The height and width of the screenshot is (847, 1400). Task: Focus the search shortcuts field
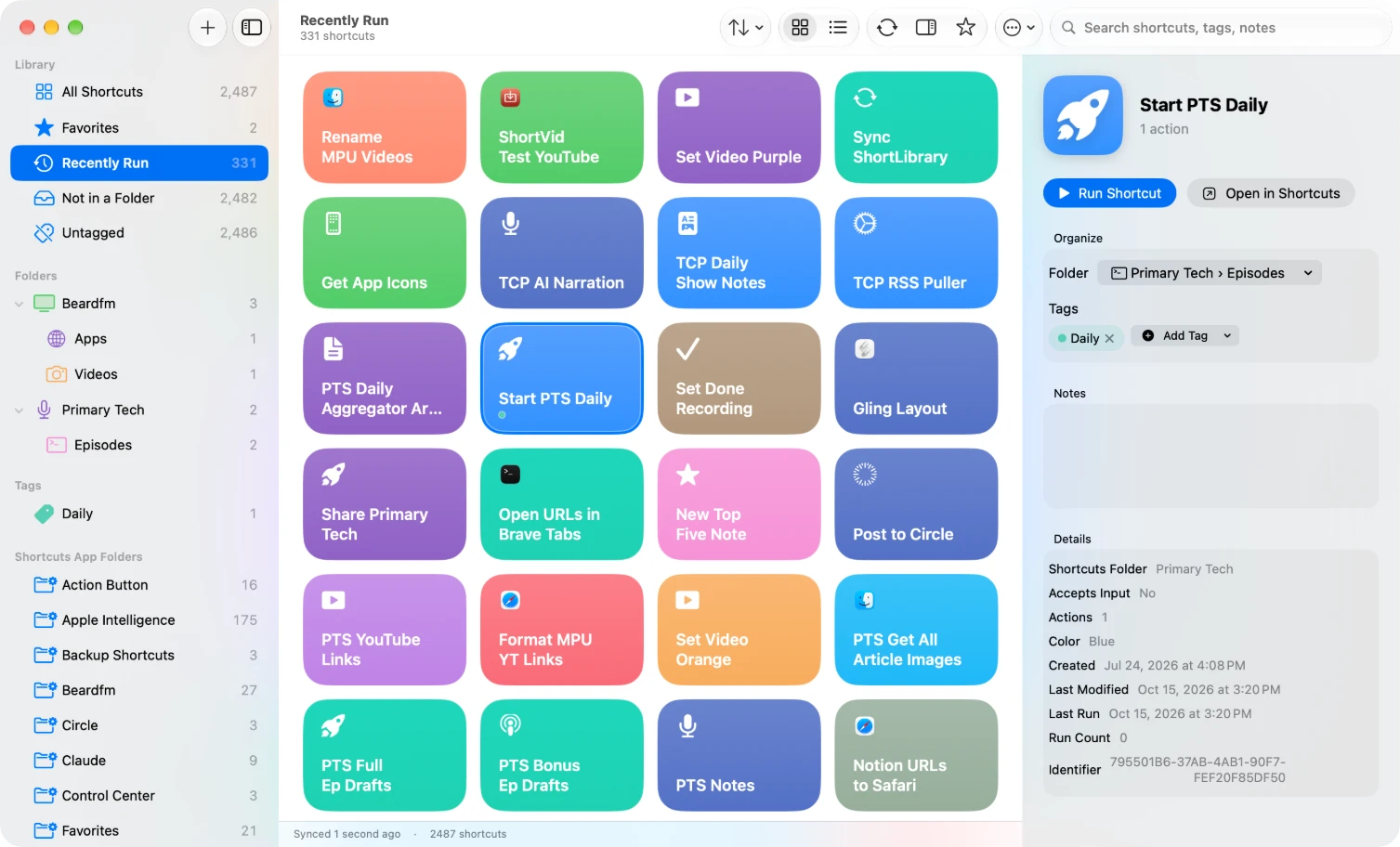pos(1222,28)
